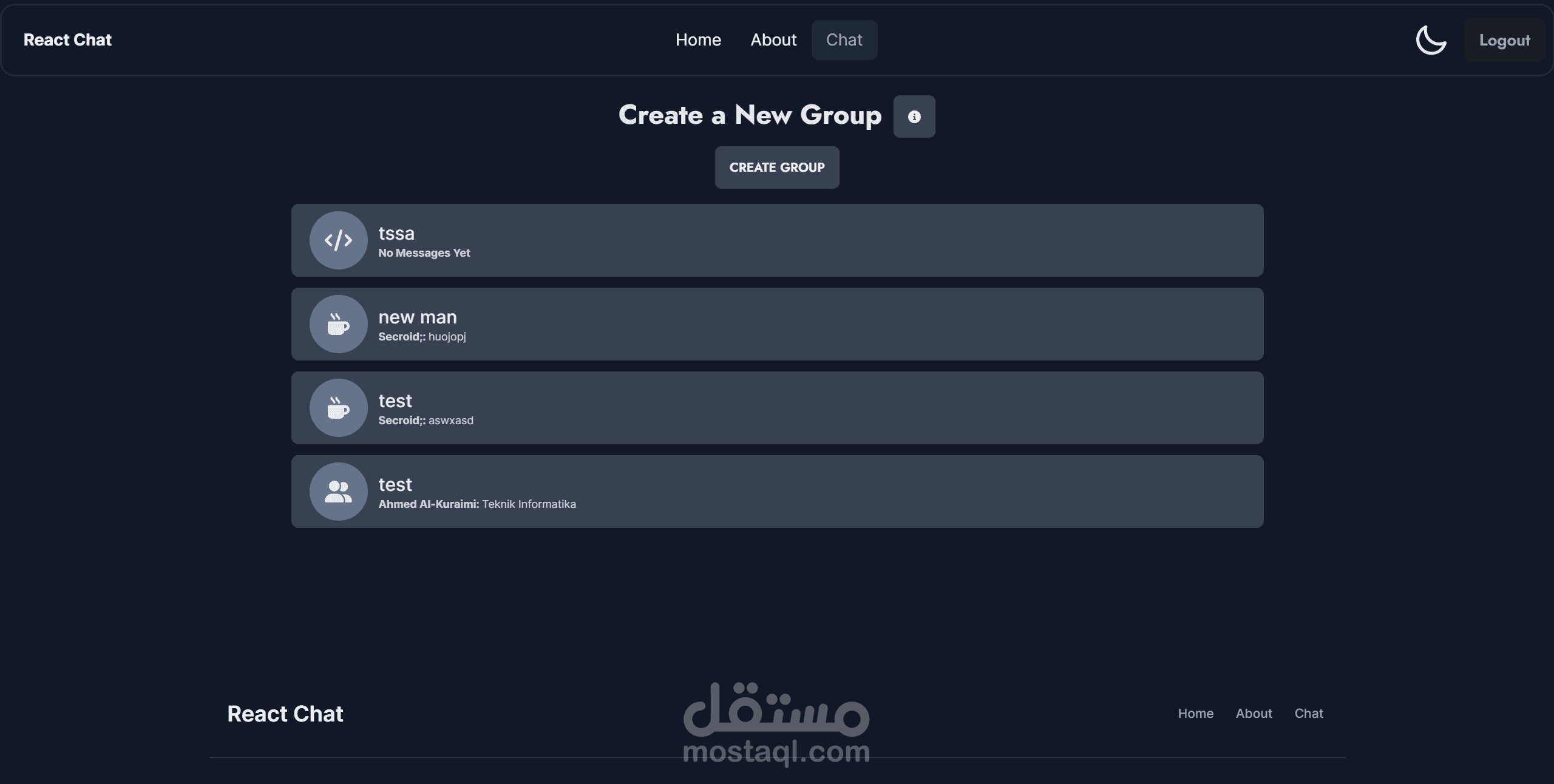Open message preview 'Secroid;: aswxasd'
The image size is (1554, 784).
(x=426, y=421)
